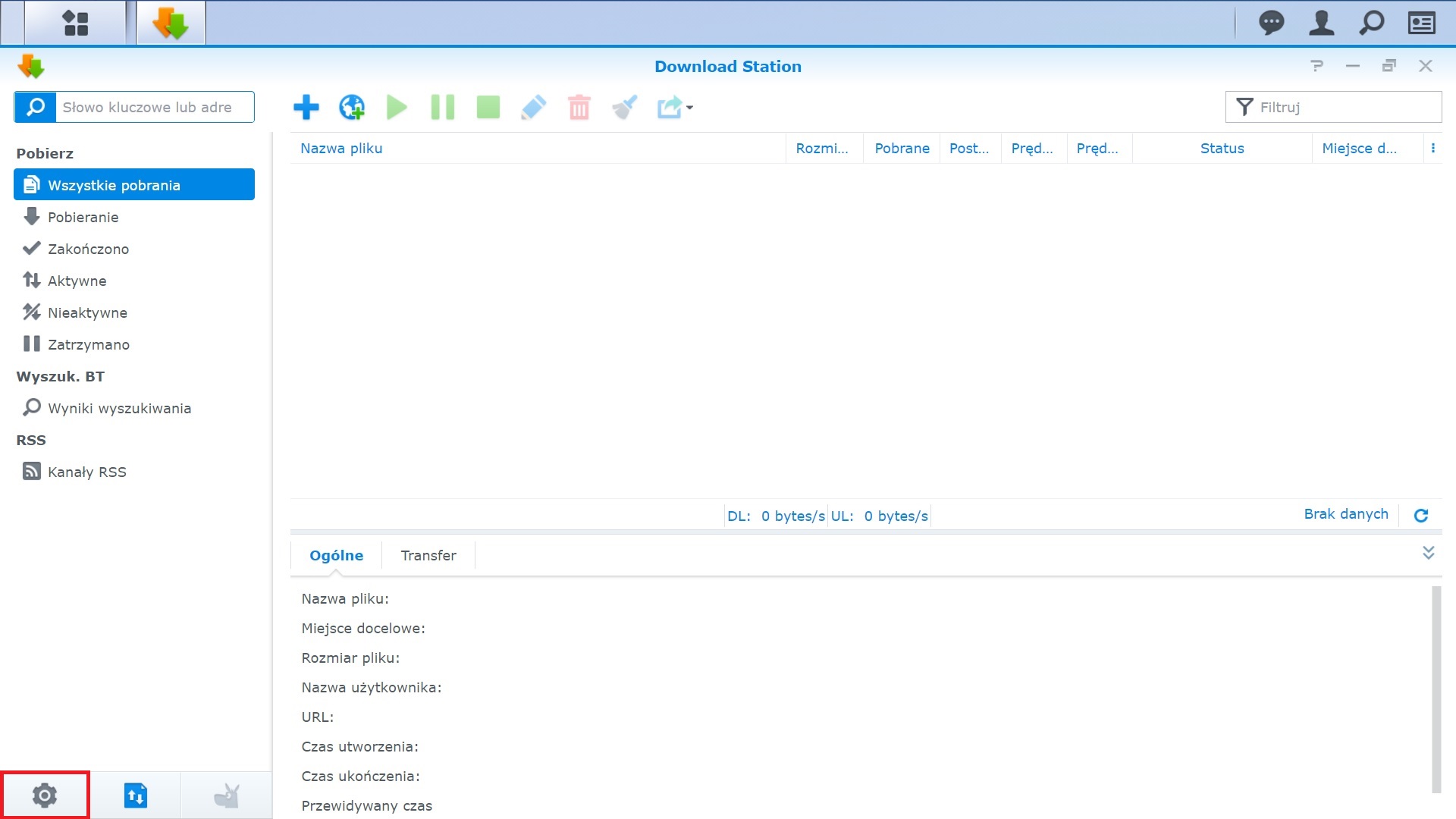Focus the keyword or address search field
The image size is (1456, 819).
pos(155,107)
